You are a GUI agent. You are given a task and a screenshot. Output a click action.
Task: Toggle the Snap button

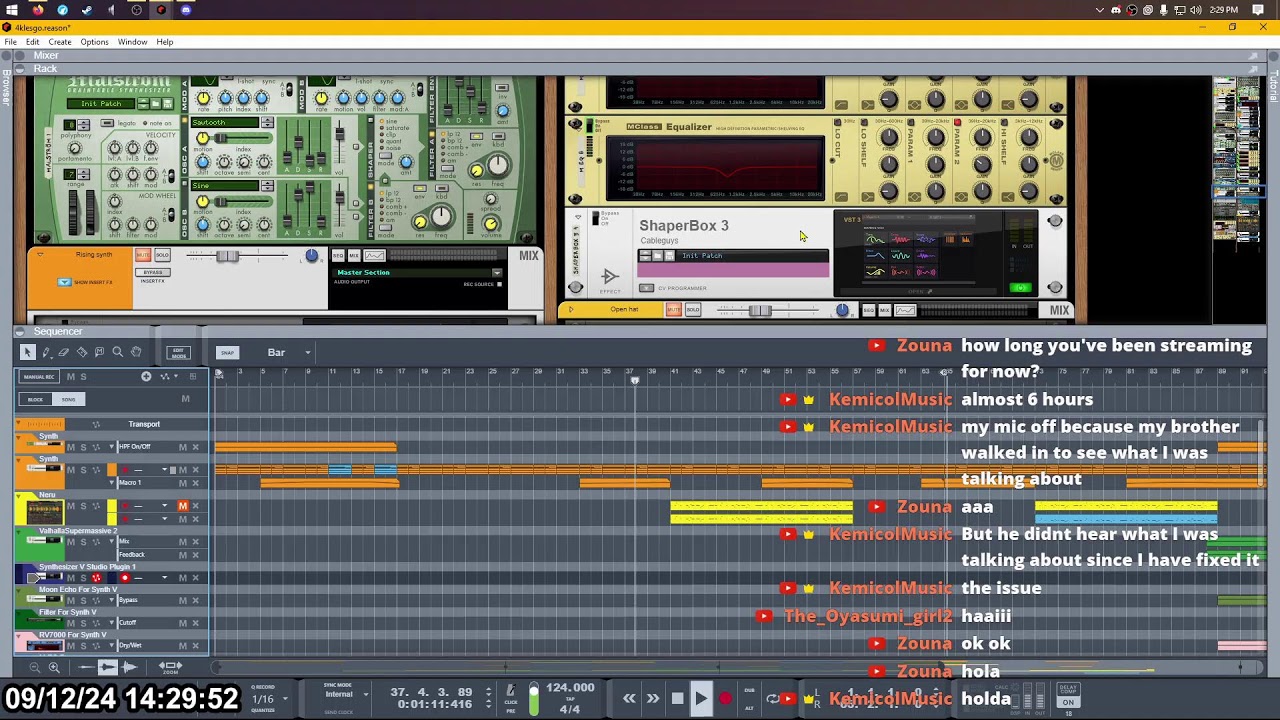point(227,352)
